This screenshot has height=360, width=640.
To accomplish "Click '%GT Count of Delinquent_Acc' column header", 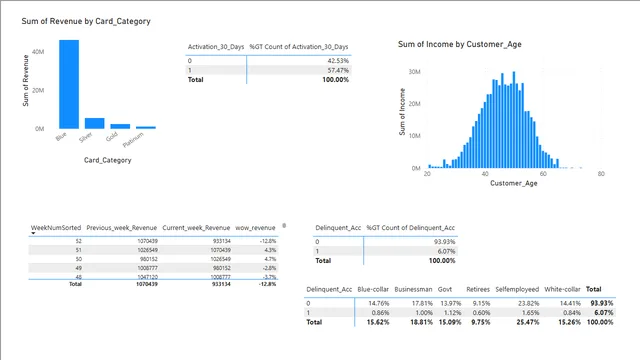I will coord(410,228).
